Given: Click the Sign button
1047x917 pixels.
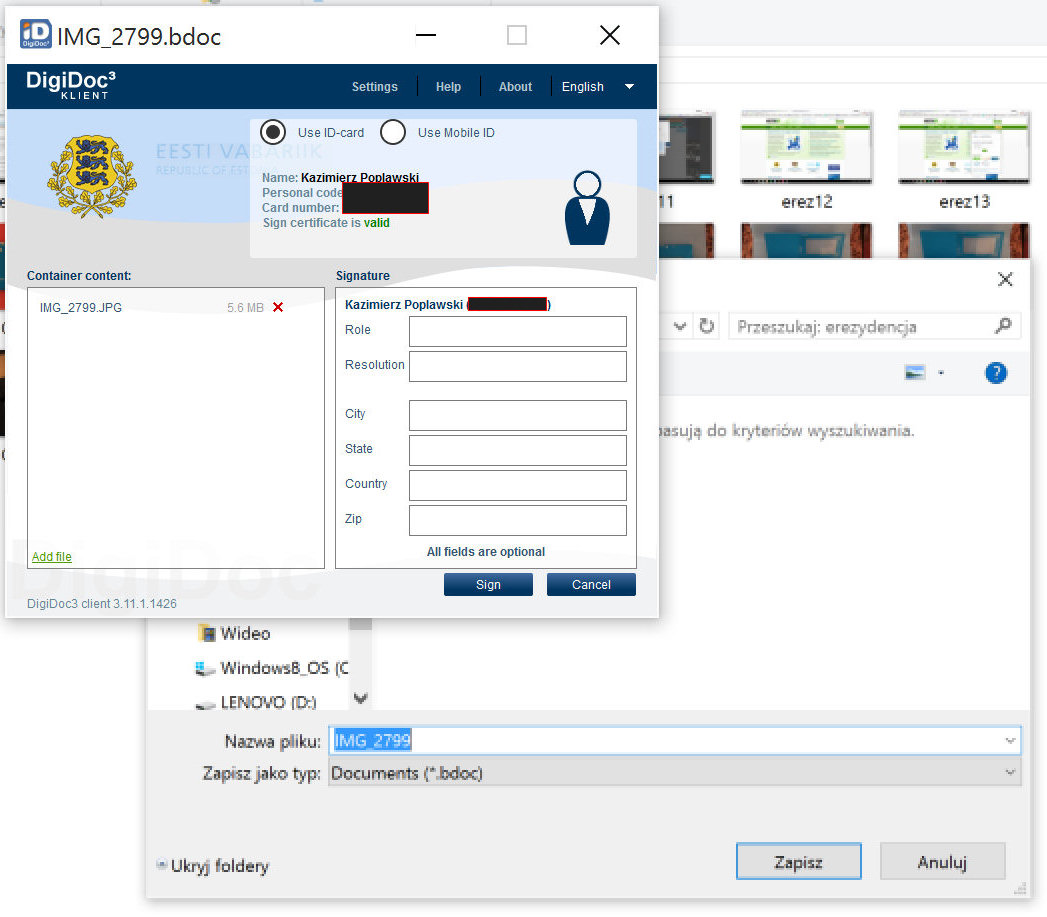Looking at the screenshot, I should click(x=488, y=584).
